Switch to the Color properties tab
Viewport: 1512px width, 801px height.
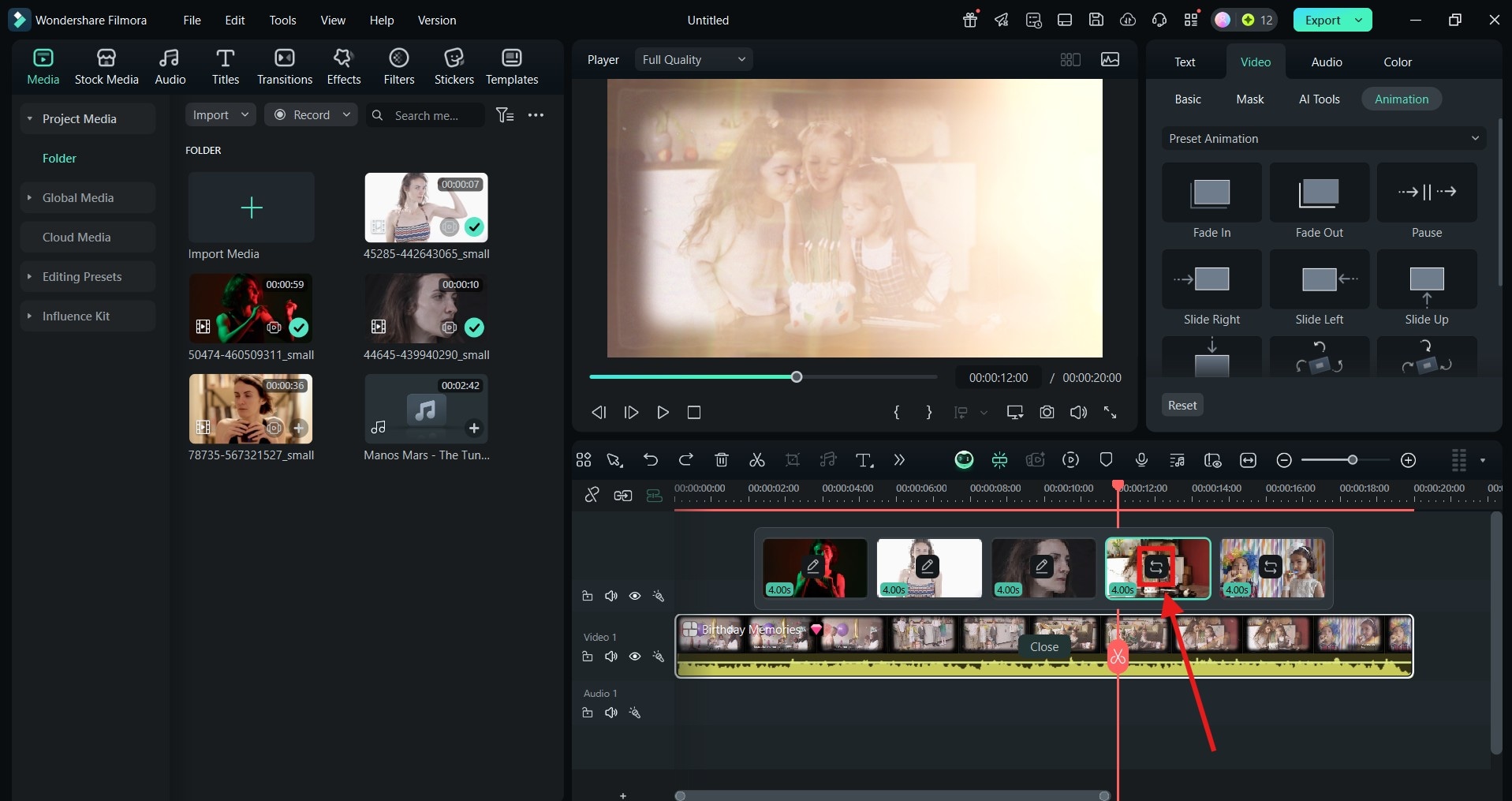pos(1397,62)
